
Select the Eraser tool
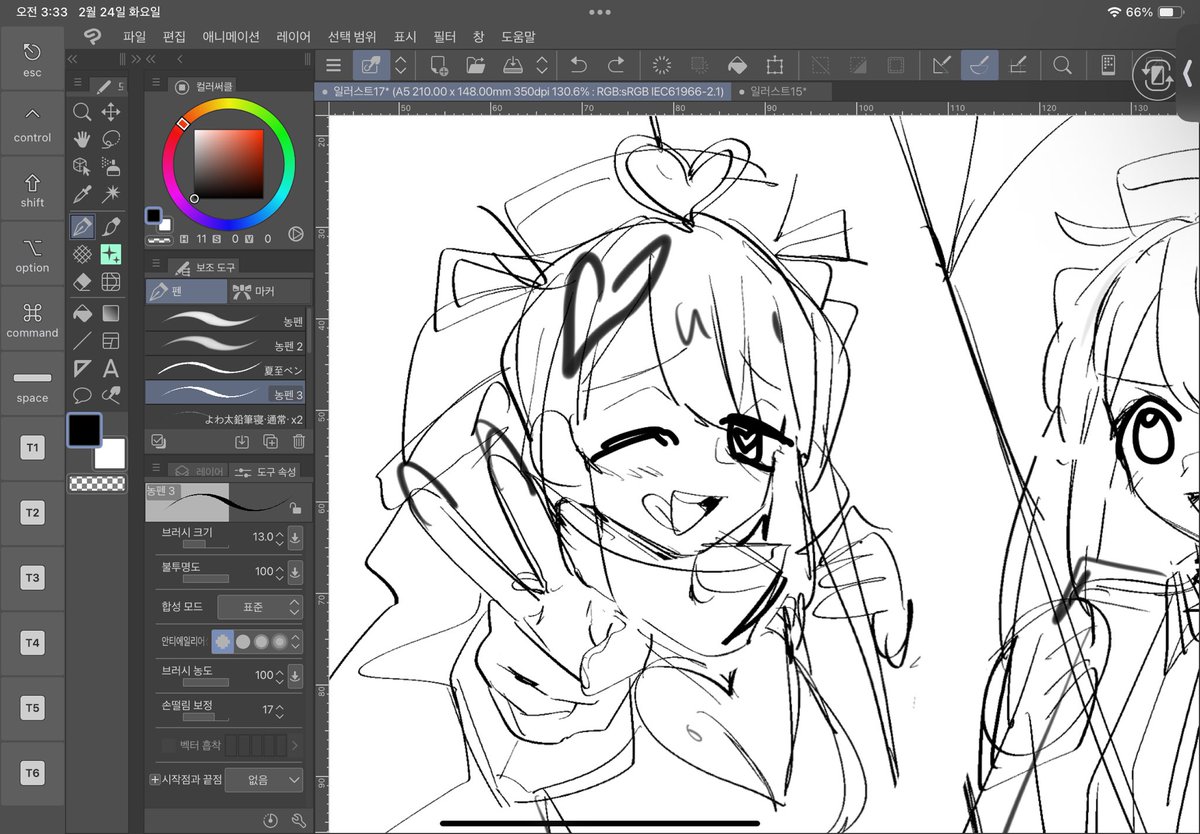click(83, 282)
